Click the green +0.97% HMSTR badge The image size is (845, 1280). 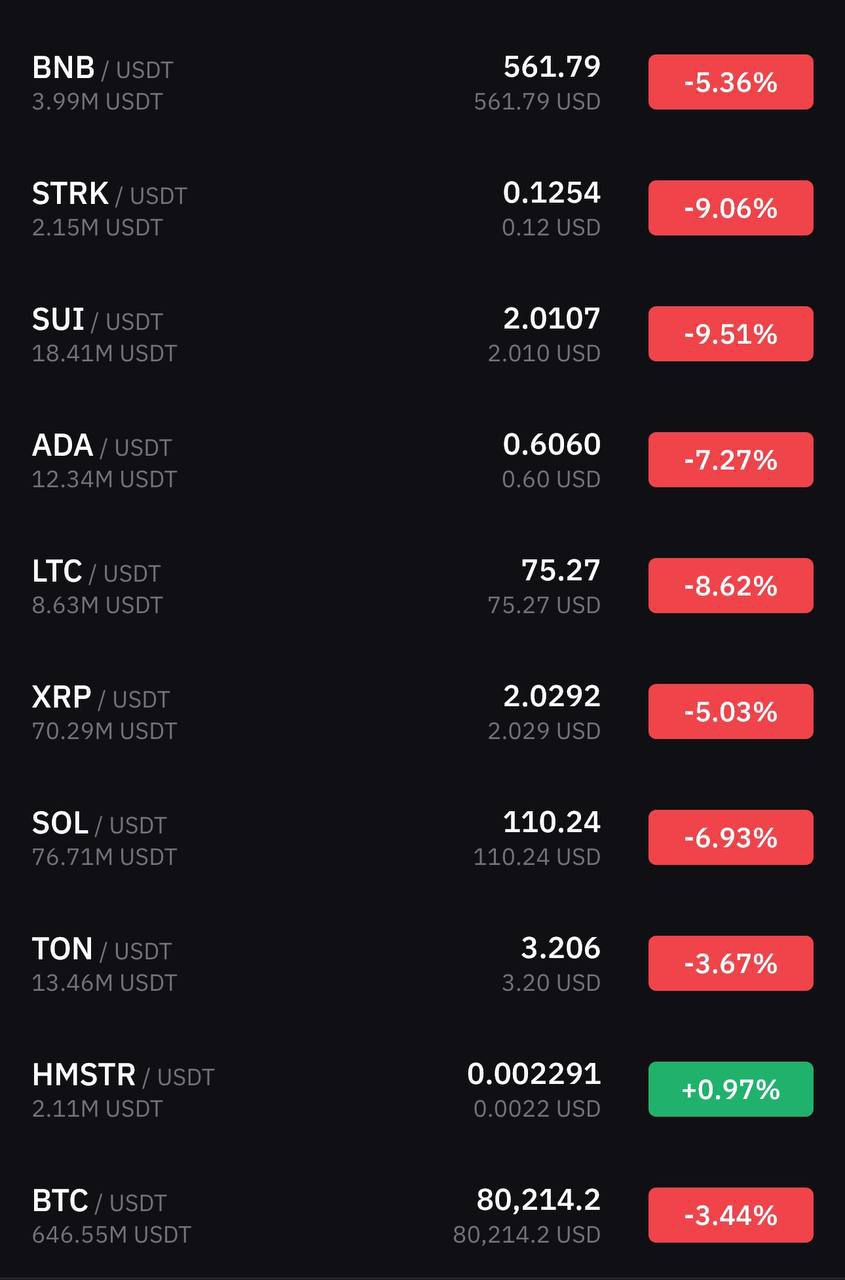(730, 1090)
